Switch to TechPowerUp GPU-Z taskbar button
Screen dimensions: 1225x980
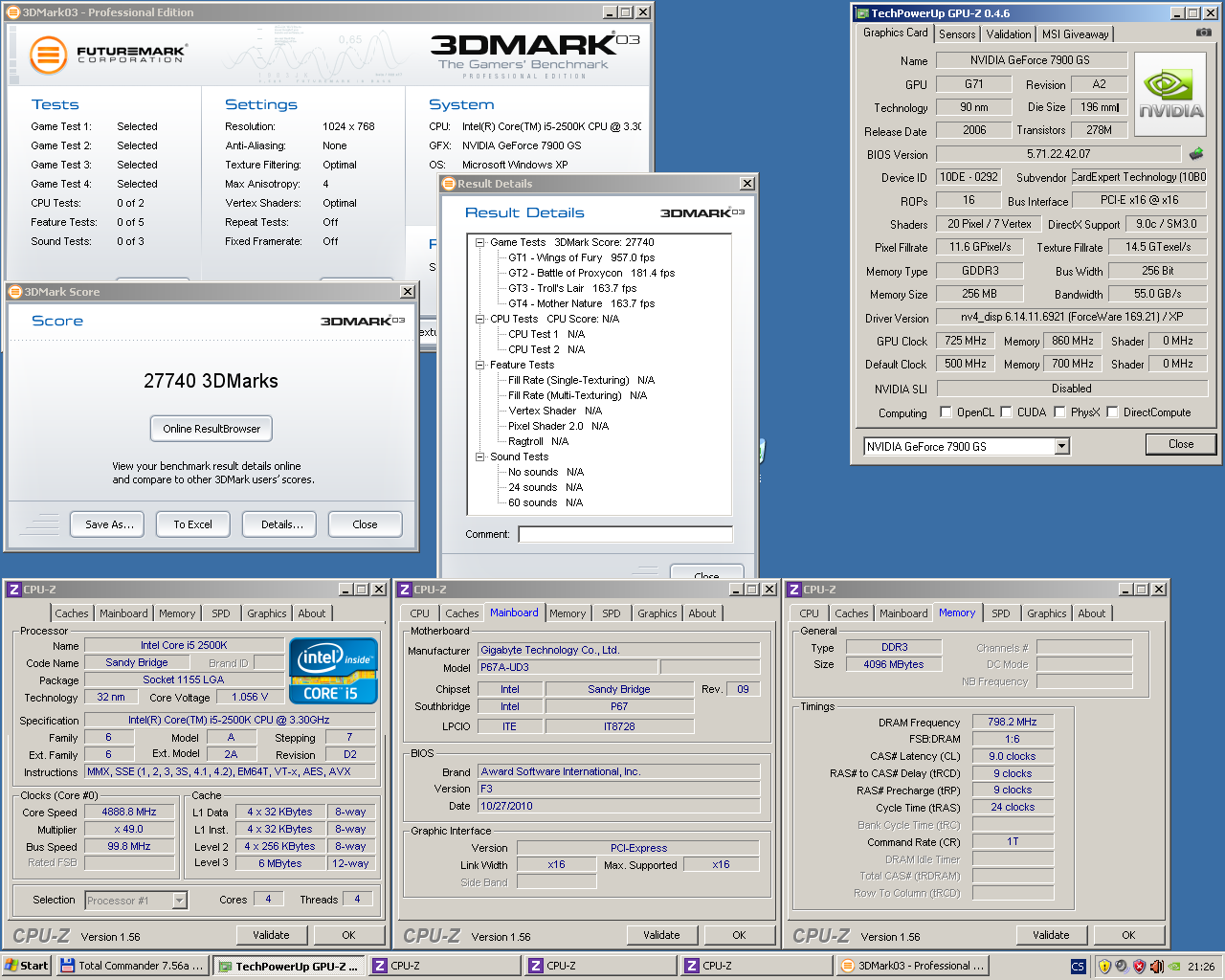[289, 967]
